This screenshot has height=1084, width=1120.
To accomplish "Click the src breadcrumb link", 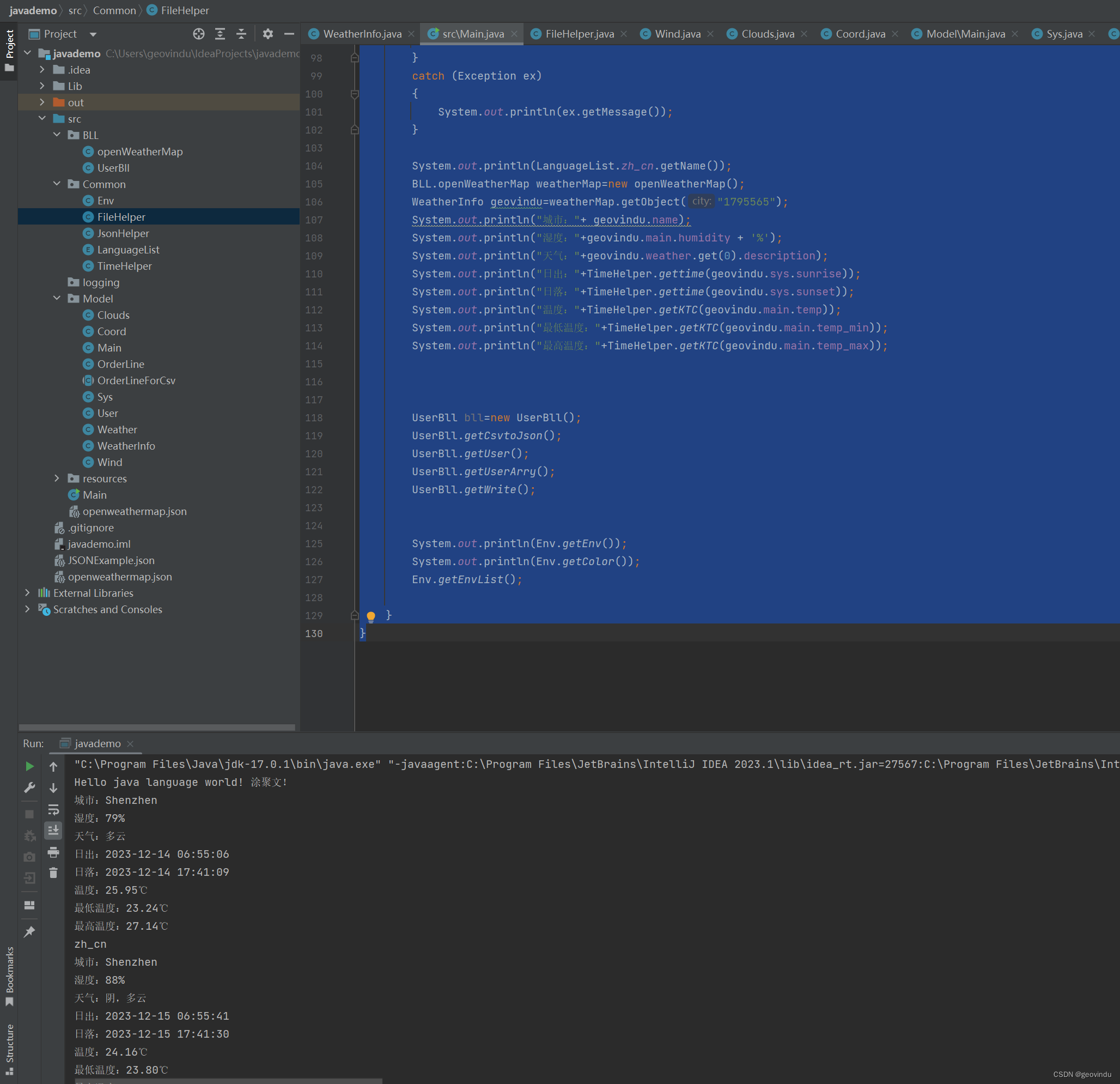I will (x=75, y=10).
